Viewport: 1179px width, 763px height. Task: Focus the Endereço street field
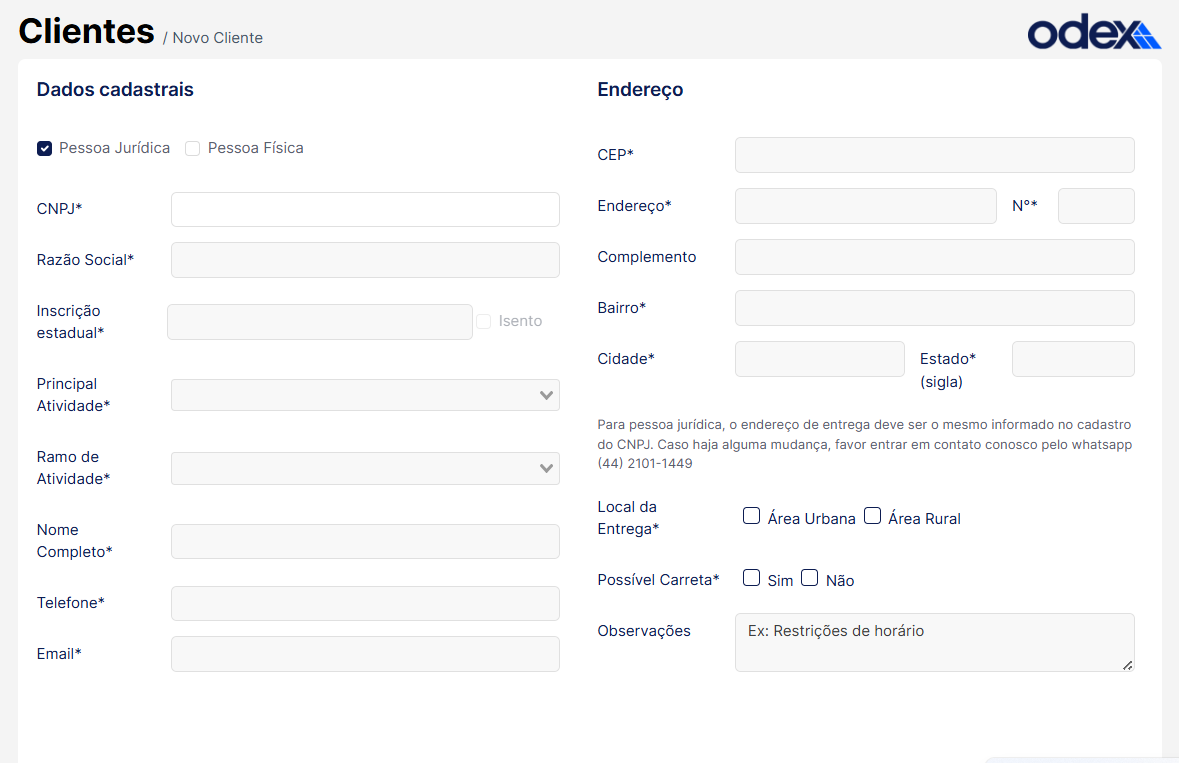pos(865,206)
